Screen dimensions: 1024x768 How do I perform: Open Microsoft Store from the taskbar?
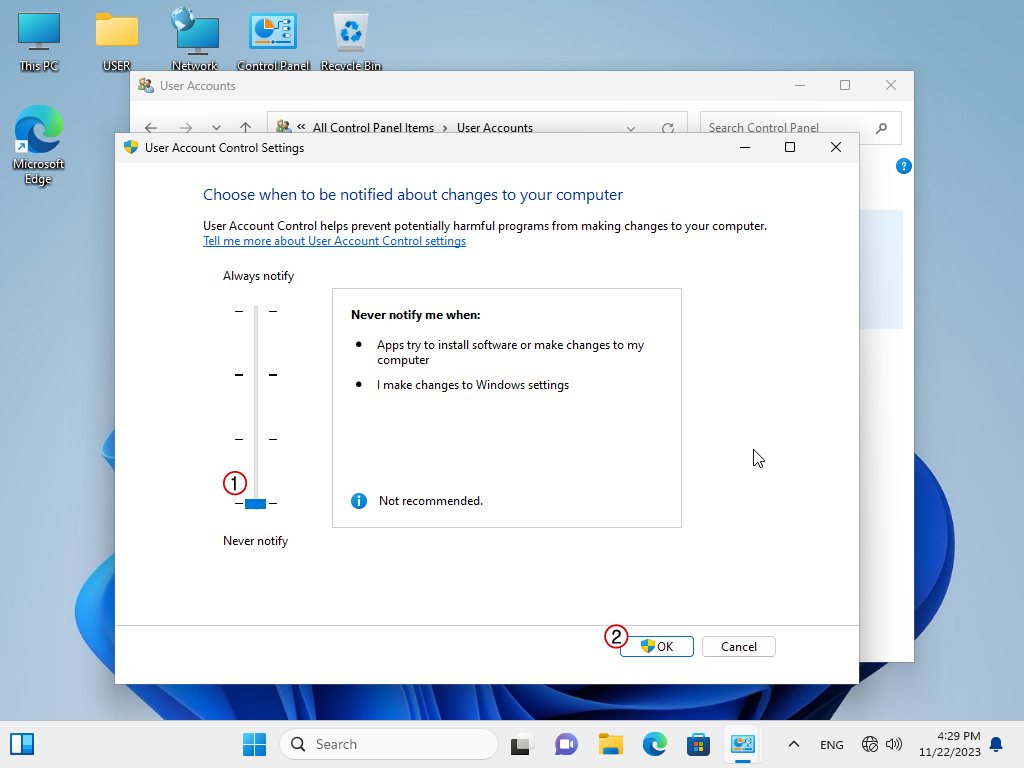point(698,744)
